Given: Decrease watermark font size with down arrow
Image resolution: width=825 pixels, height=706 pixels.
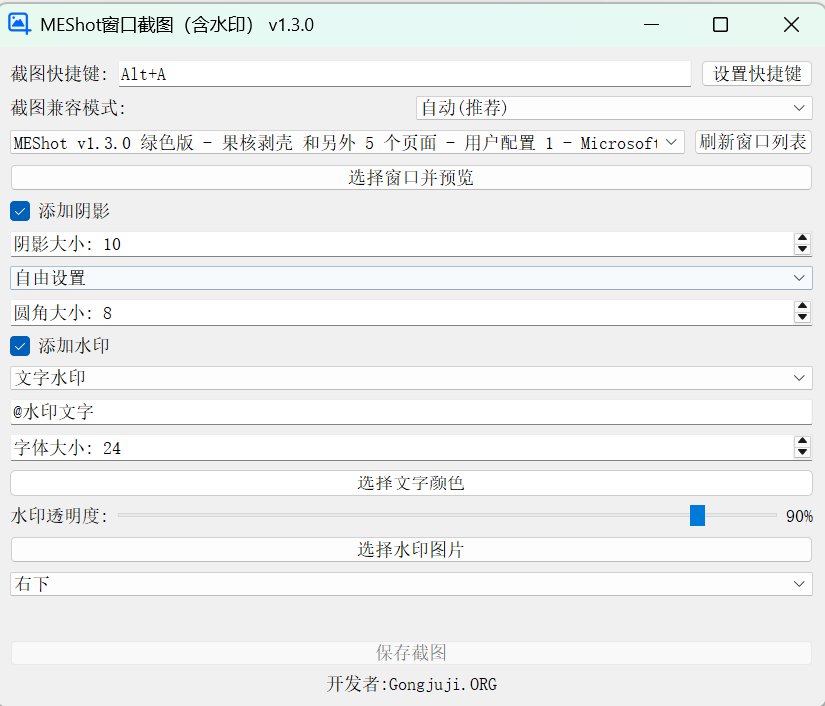Looking at the screenshot, I should [x=803, y=452].
